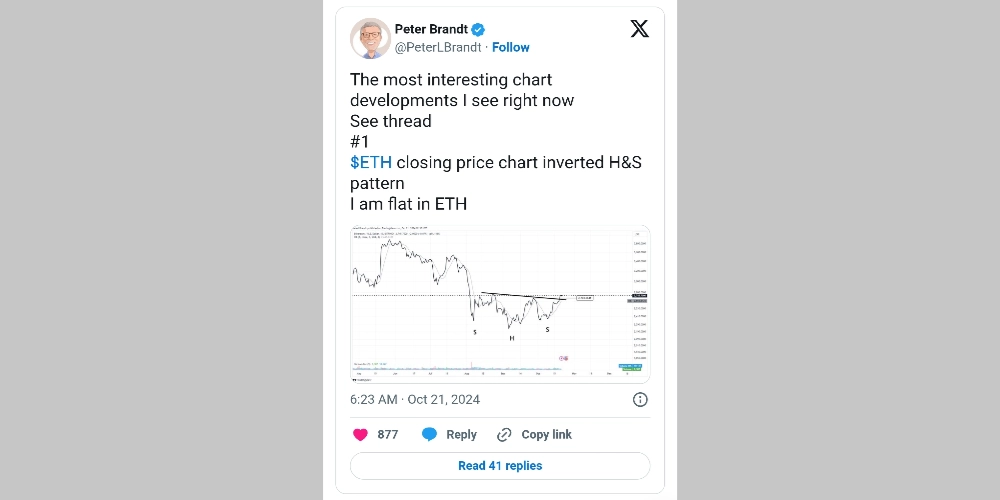This screenshot has height=500, width=1000.
Task: Open Peter Brandt's profile avatar
Action: pyautogui.click(x=370, y=38)
